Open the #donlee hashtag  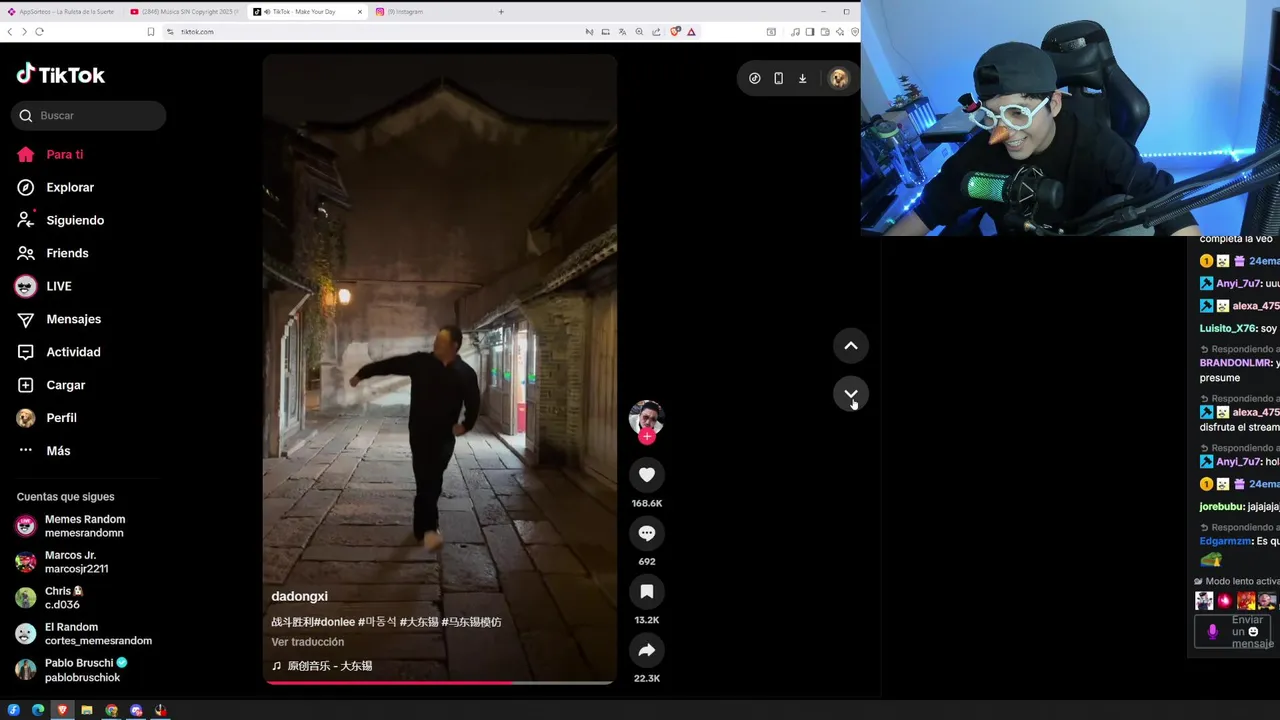[x=336, y=622]
